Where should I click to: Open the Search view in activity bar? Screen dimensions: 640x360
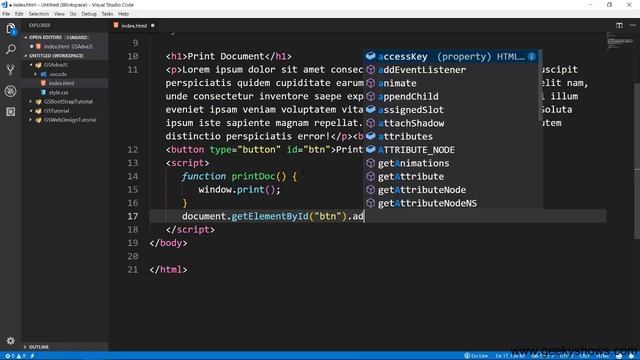pos(11,49)
